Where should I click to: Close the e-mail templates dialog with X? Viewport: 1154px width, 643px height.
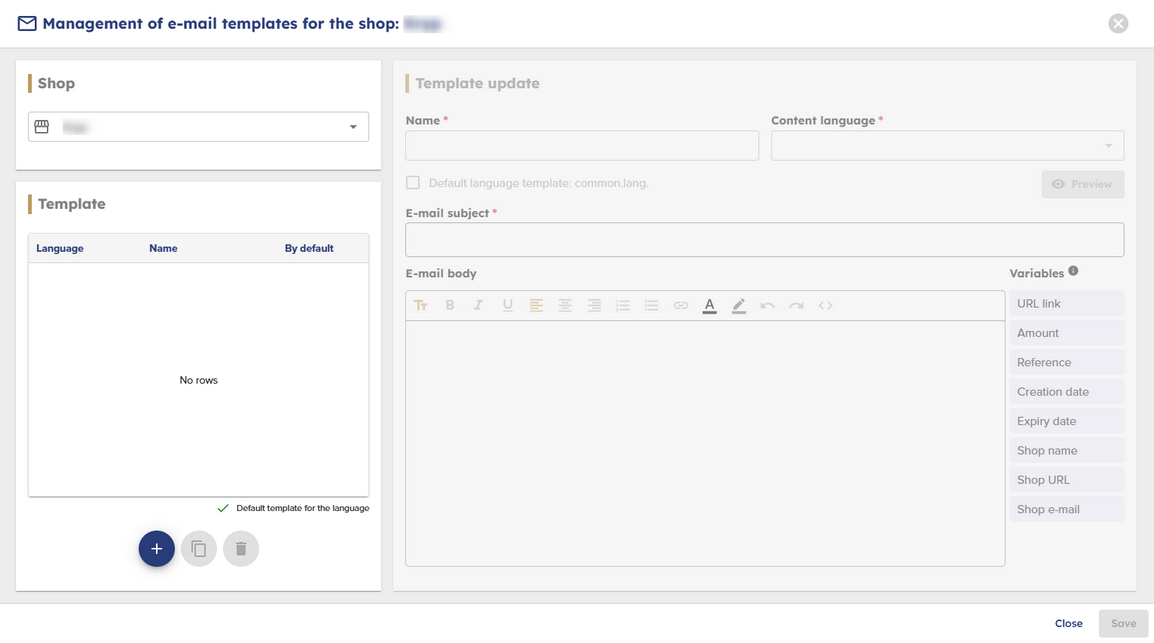[1118, 24]
